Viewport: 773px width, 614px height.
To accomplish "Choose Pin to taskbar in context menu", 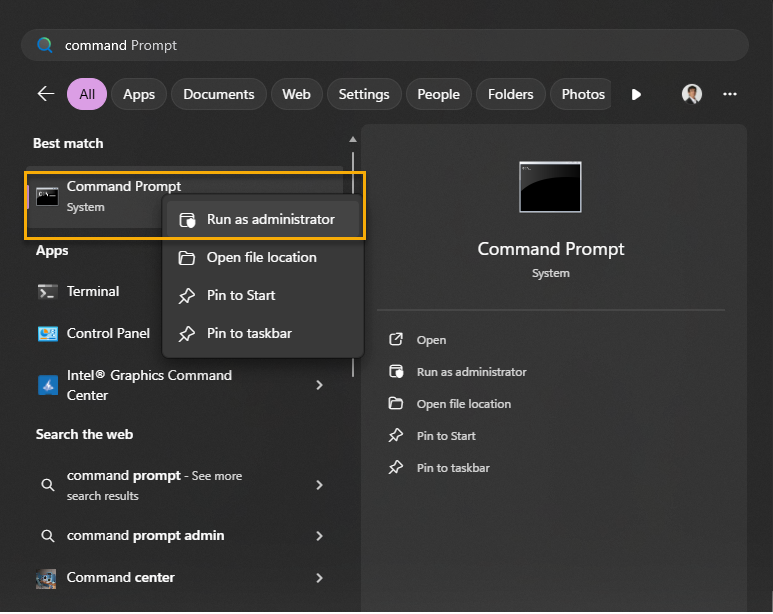I will 263,334.
